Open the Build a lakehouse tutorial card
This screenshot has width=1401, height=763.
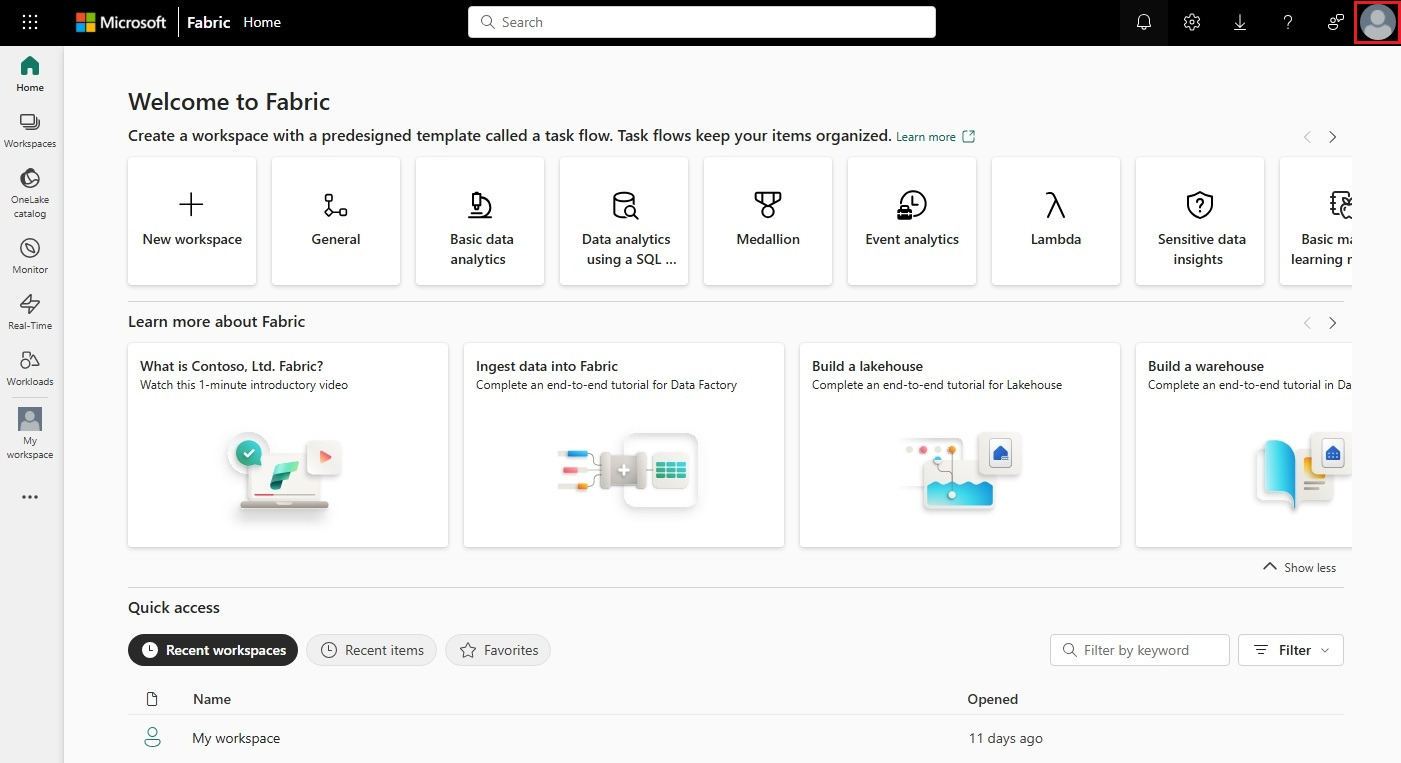coord(960,445)
